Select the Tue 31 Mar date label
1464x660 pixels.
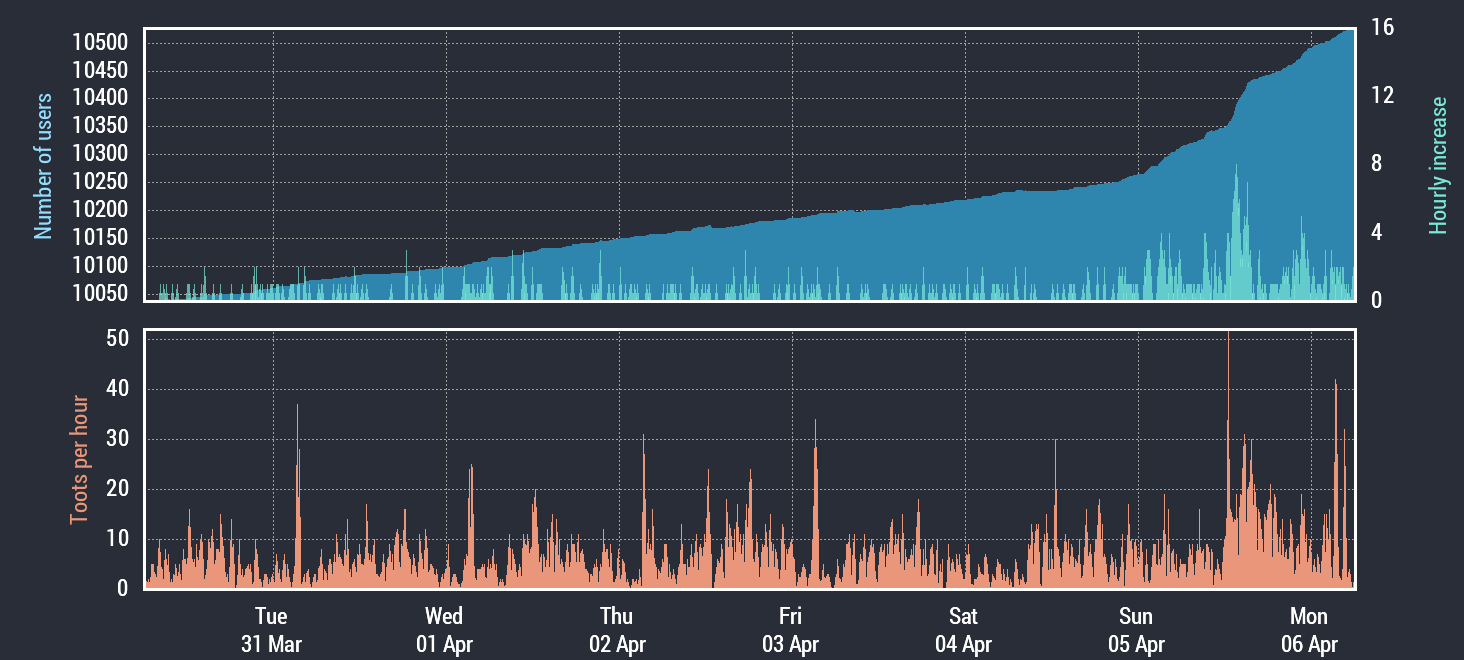pyautogui.click(x=271, y=629)
